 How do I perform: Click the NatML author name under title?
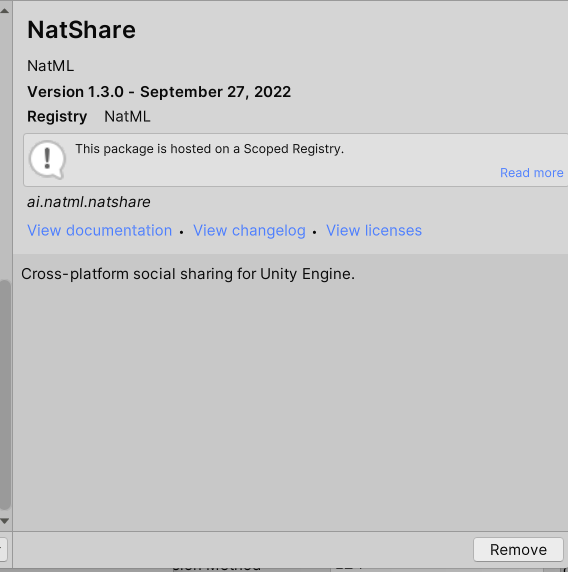point(50,66)
